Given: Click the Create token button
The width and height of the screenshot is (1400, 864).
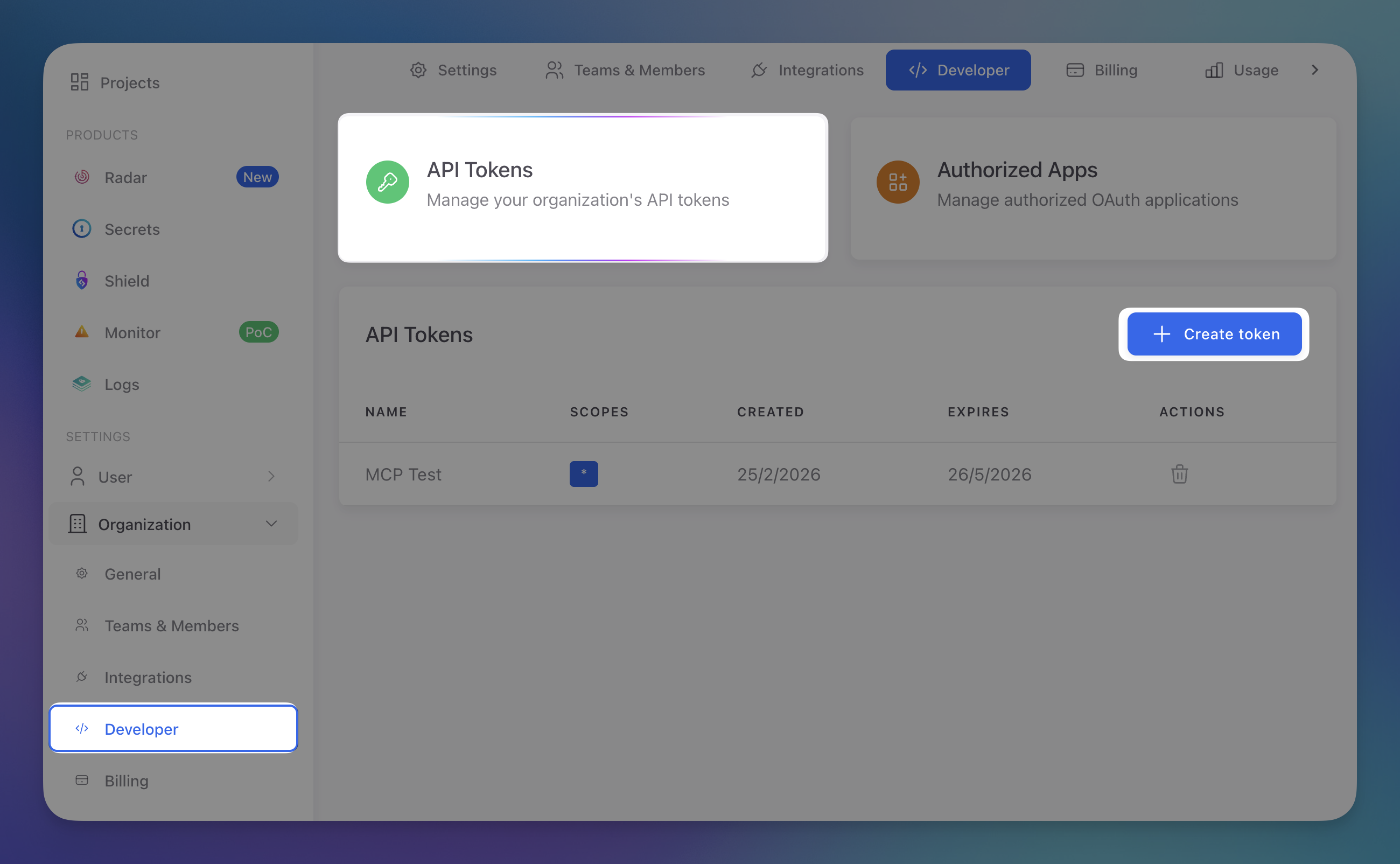Looking at the screenshot, I should 1214,334.
